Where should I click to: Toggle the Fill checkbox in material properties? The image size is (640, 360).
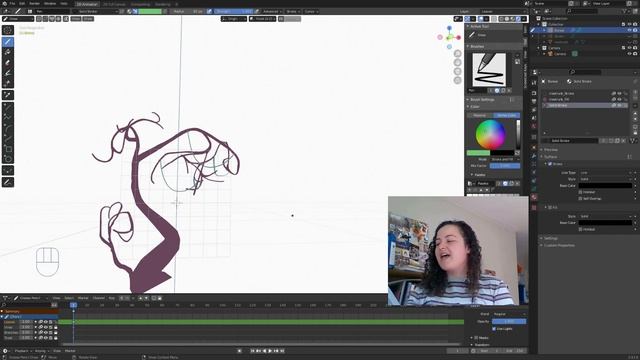coord(550,207)
